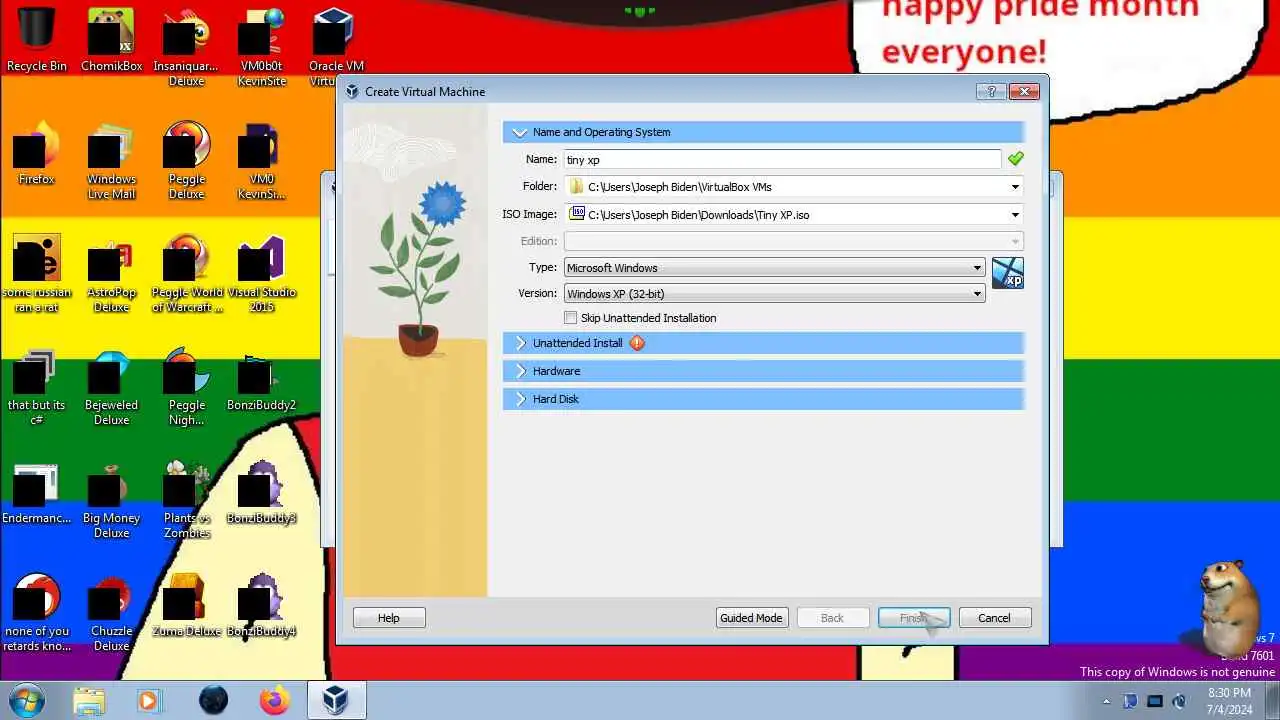This screenshot has width=1280, height=720.
Task: Select the Big Money Deluxe desktop icon
Action: 111,499
